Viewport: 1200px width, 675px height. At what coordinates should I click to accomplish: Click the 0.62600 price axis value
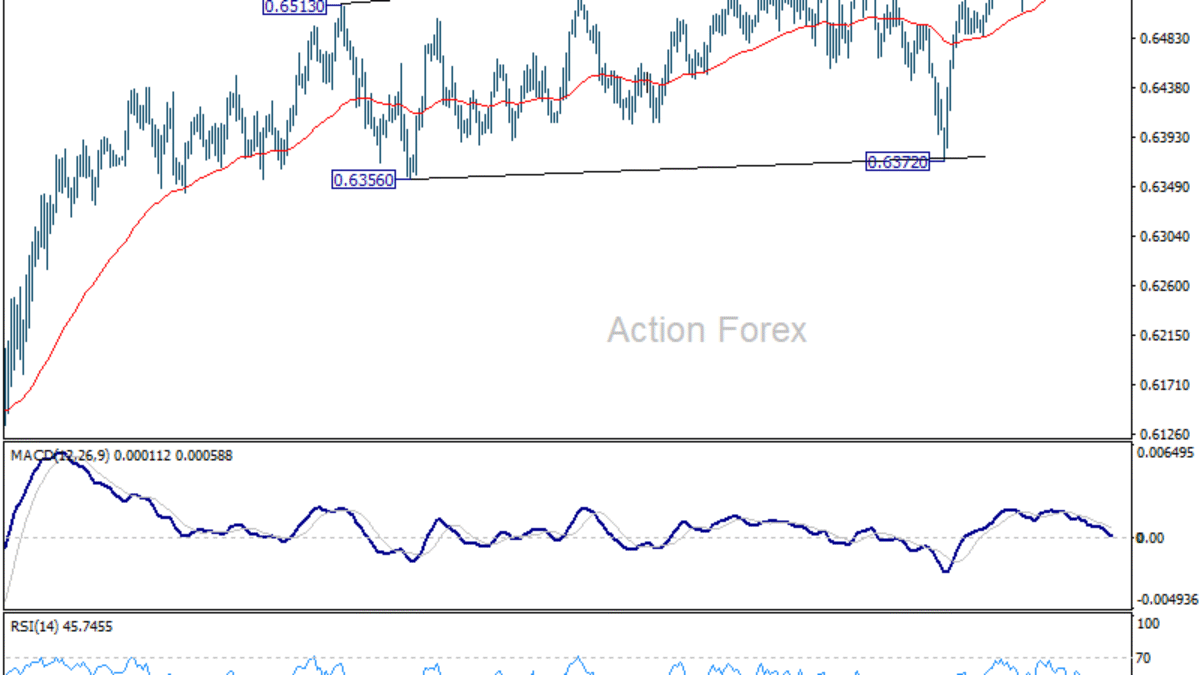pyautogui.click(x=1165, y=286)
